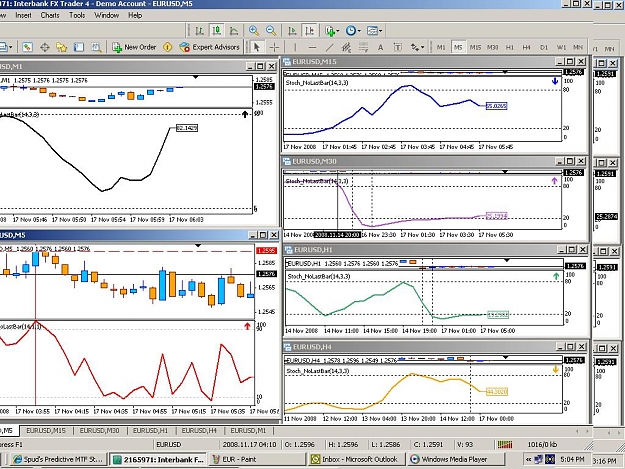Click status bar date 2008.11.17 04:10
The height and width of the screenshot is (469, 625).
250,444
